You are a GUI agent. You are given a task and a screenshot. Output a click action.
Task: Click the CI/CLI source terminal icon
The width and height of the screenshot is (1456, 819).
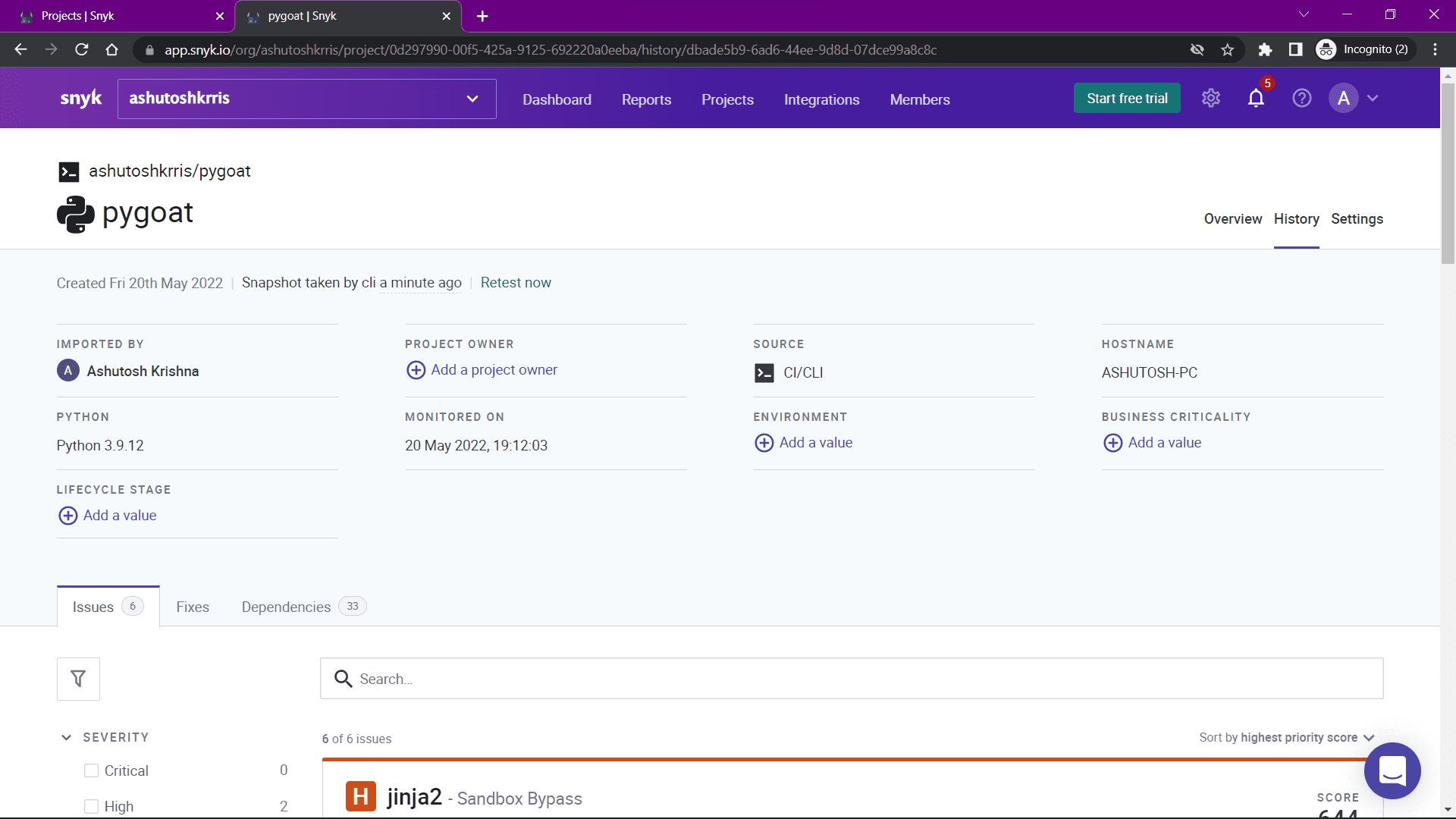(764, 373)
